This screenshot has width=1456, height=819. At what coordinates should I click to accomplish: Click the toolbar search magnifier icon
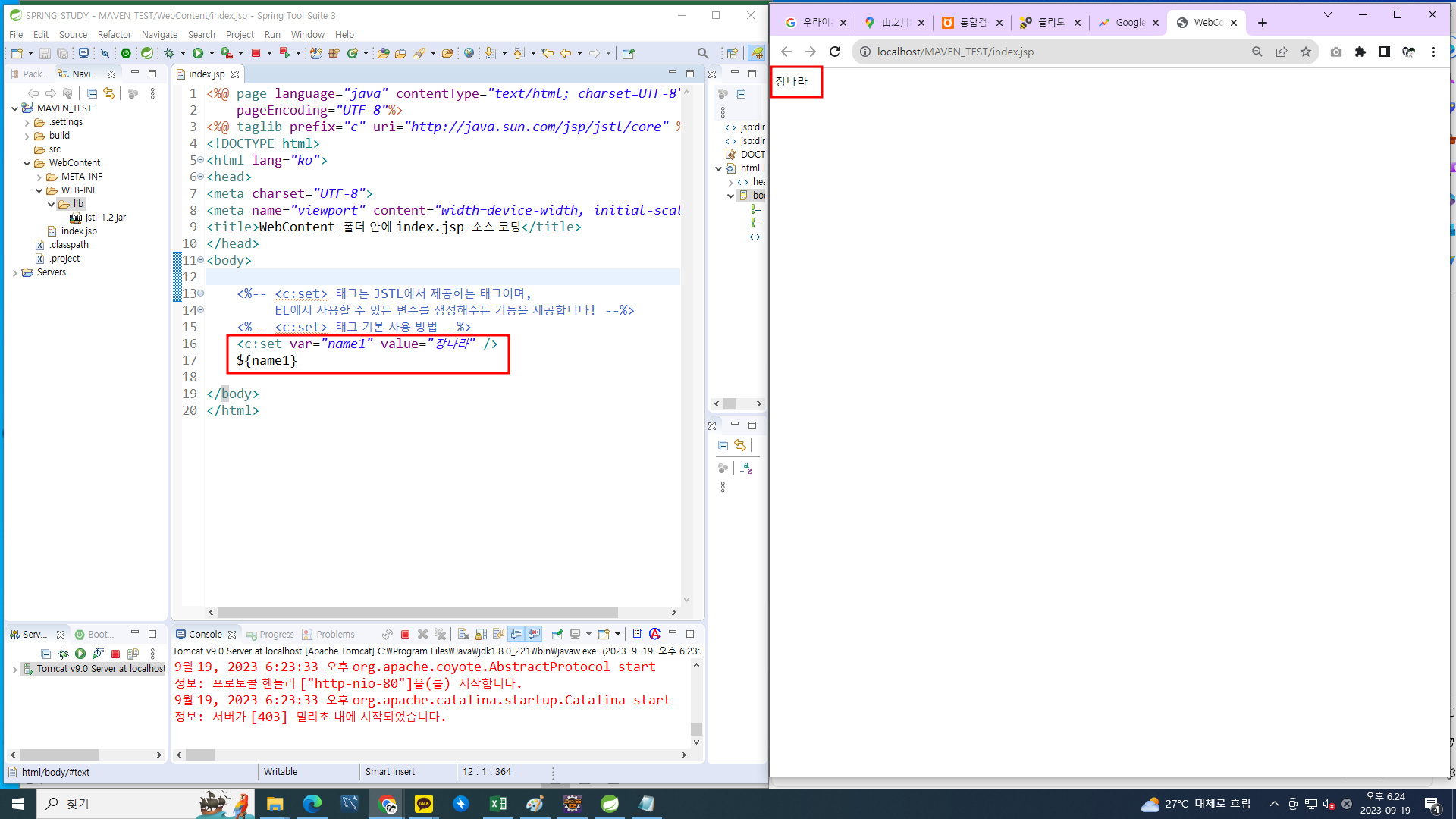pos(703,53)
